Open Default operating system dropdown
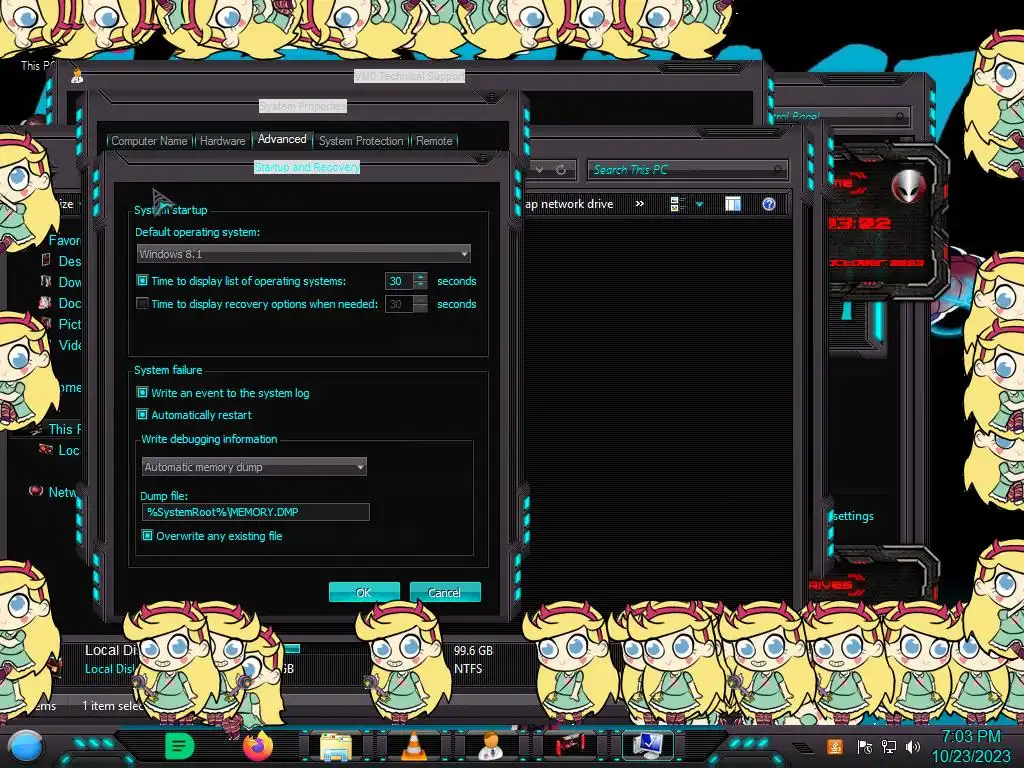This screenshot has width=1024, height=768. point(303,253)
